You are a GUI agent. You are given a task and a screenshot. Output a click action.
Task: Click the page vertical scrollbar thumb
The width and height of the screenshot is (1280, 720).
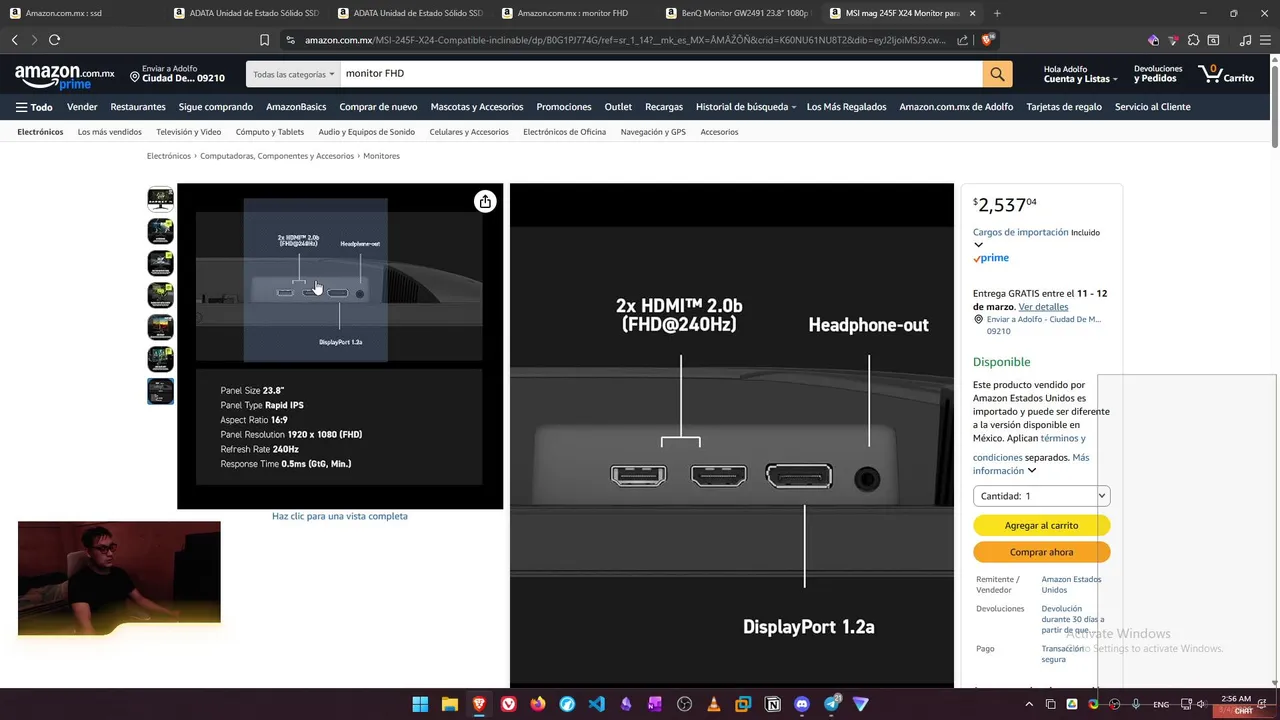coord(1274,105)
